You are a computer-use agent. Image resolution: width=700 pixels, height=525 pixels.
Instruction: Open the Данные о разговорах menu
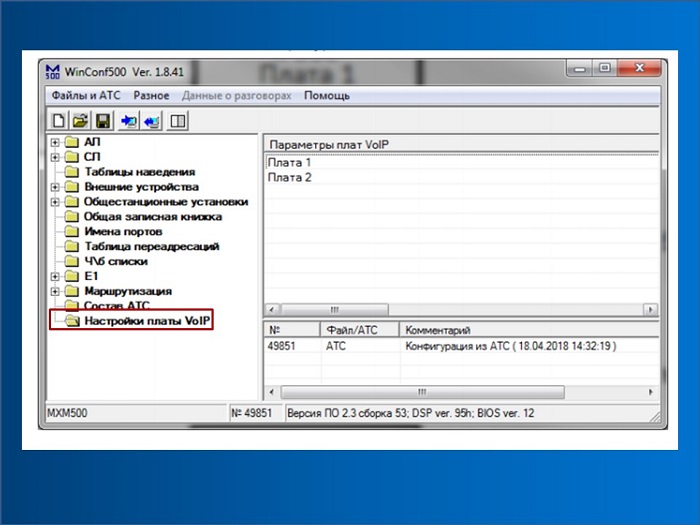tap(237, 96)
